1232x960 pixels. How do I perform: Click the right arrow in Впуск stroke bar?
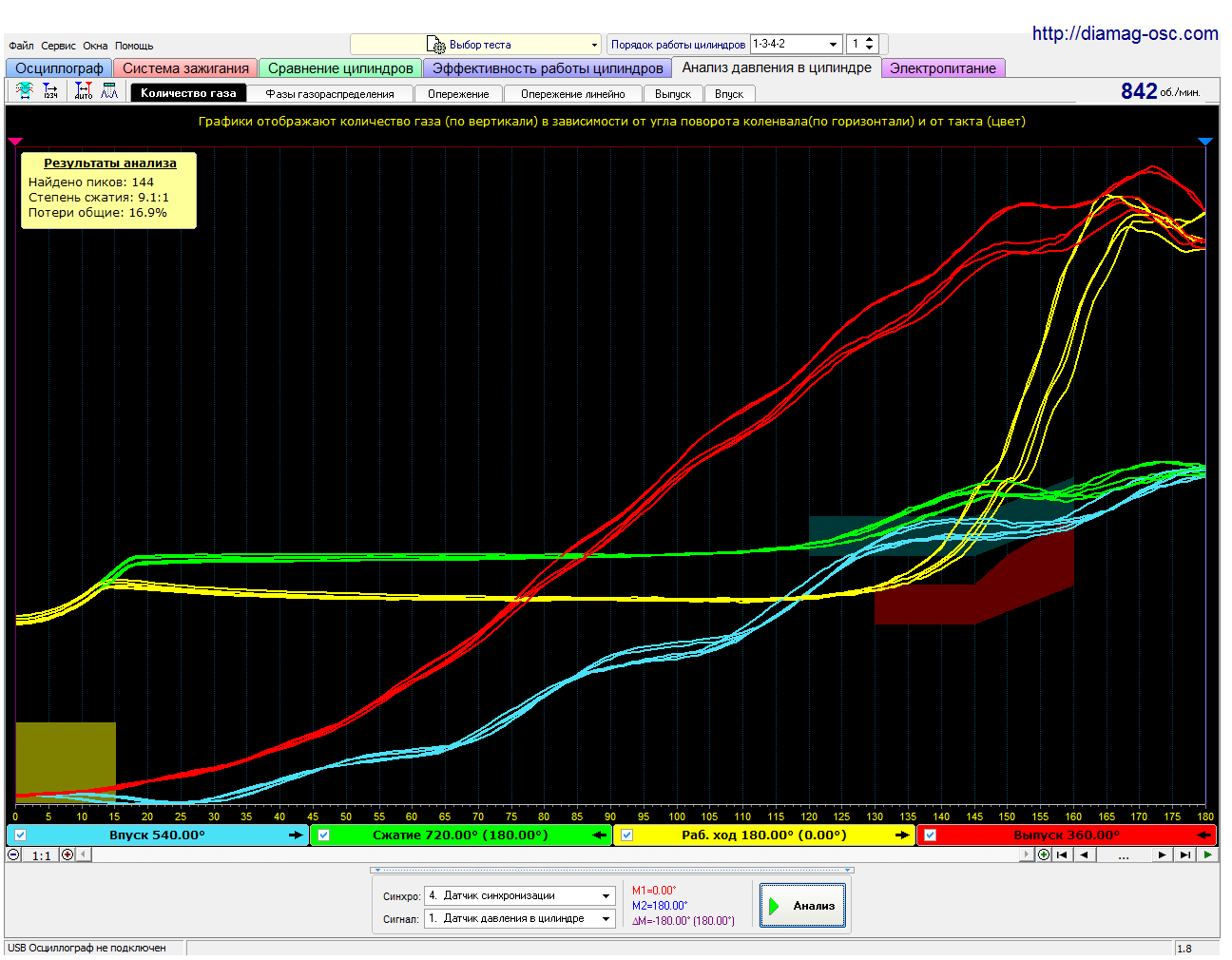tap(297, 835)
